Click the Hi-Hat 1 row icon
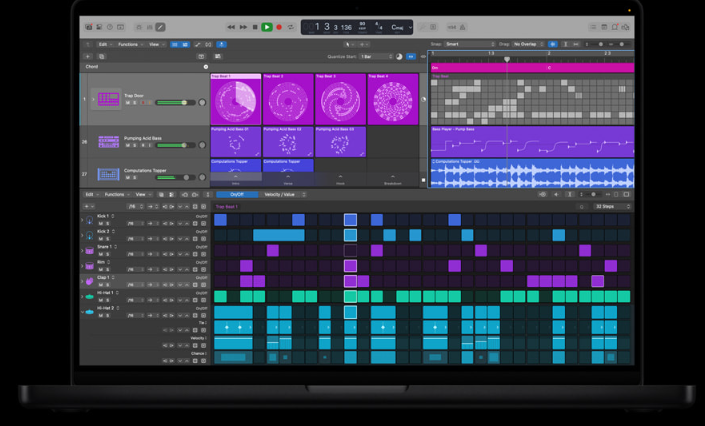The image size is (705, 426). click(89, 297)
